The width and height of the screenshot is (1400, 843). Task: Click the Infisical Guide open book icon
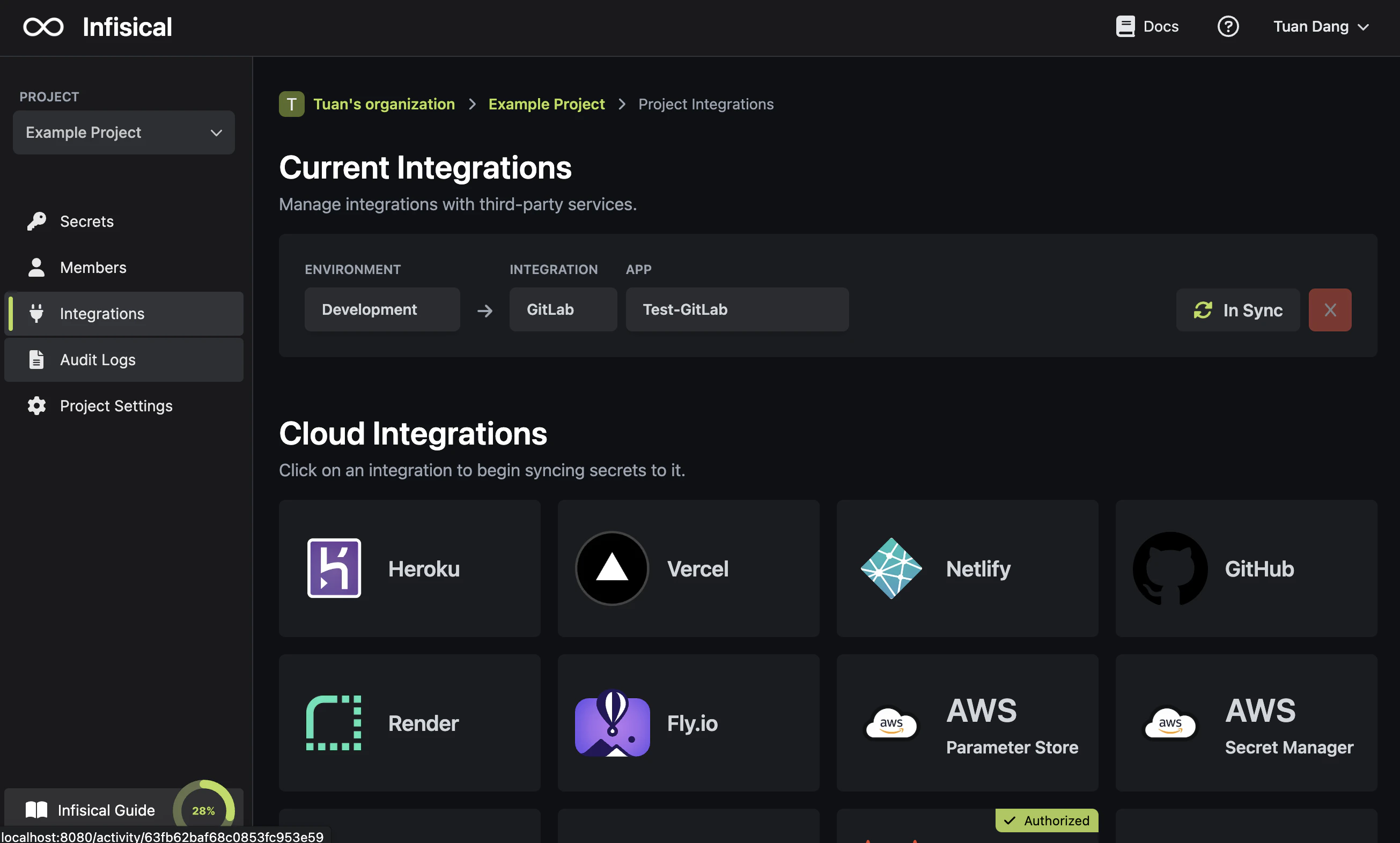coord(36,810)
